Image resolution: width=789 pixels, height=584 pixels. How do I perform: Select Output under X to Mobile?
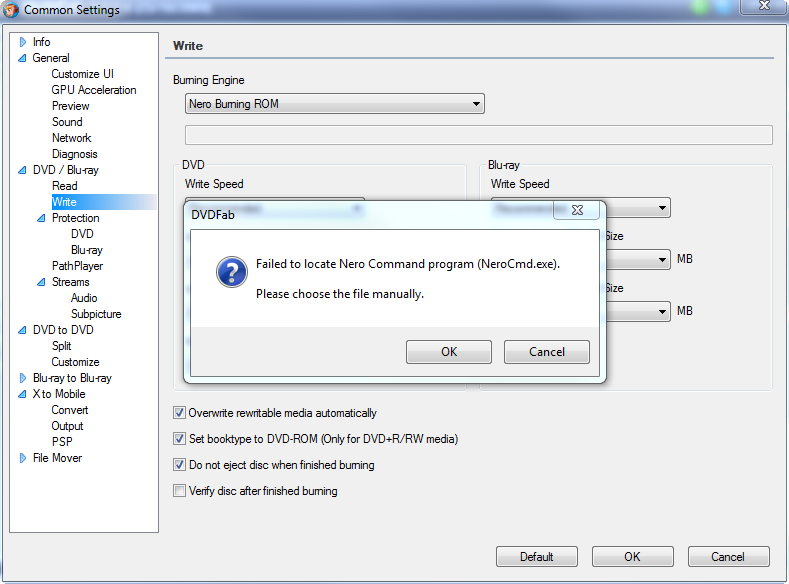coord(67,426)
